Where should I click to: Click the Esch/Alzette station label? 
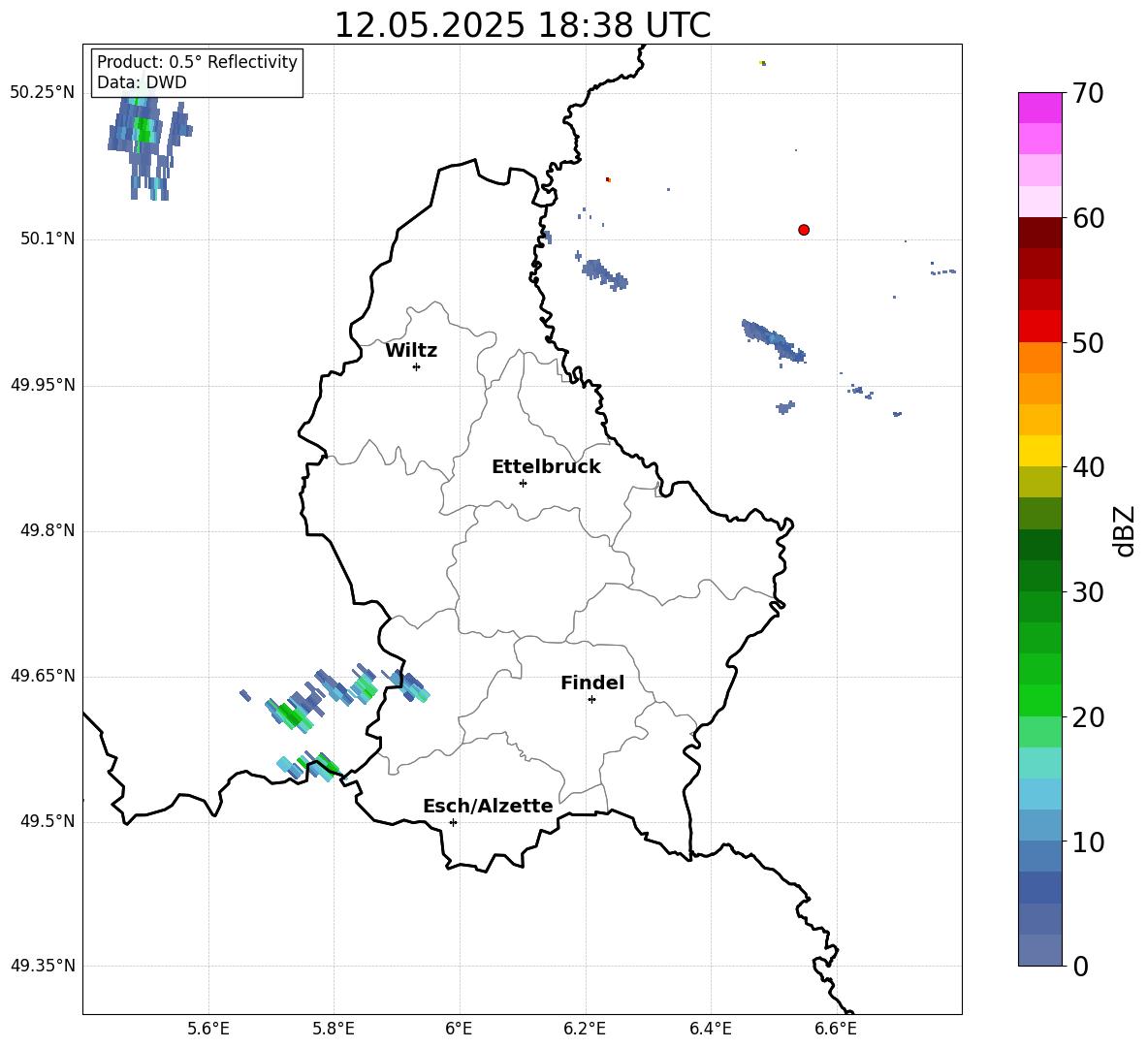coord(488,806)
